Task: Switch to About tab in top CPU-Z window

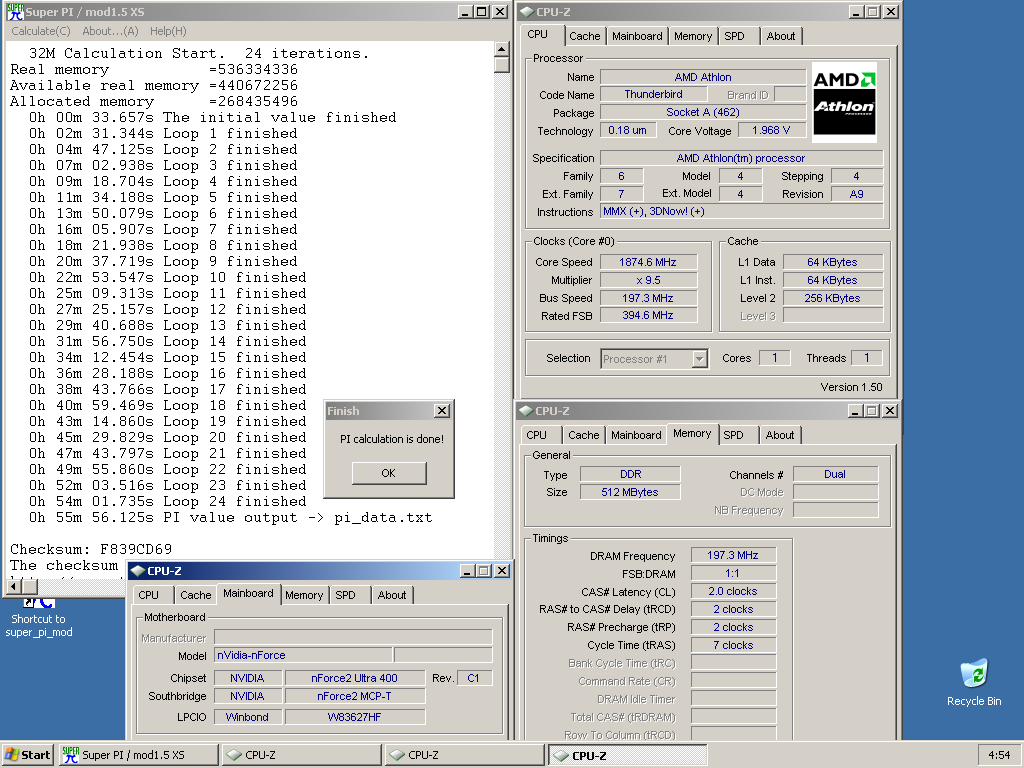Action: pos(781,36)
